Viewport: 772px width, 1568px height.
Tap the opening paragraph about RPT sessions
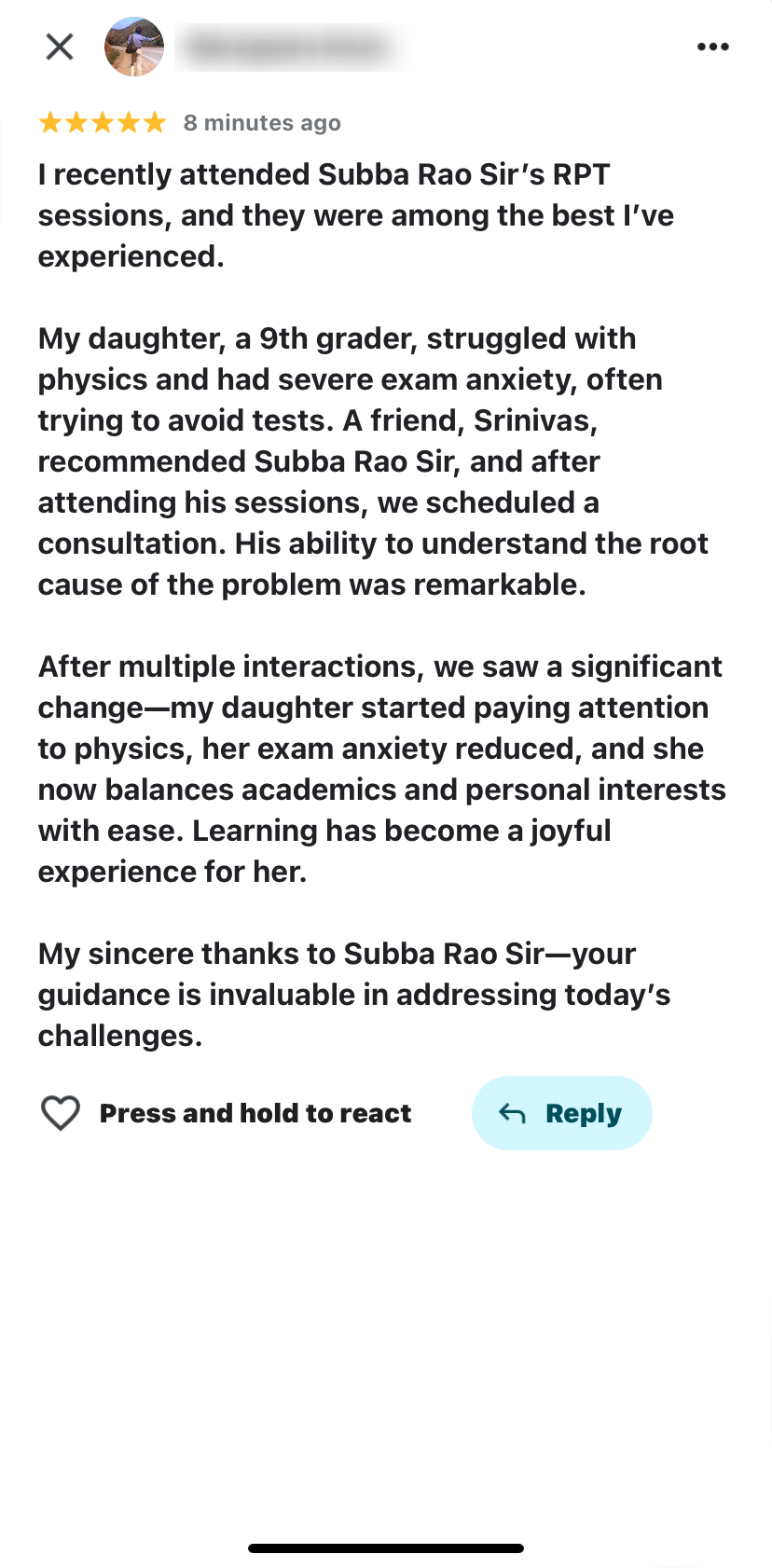tap(354, 215)
